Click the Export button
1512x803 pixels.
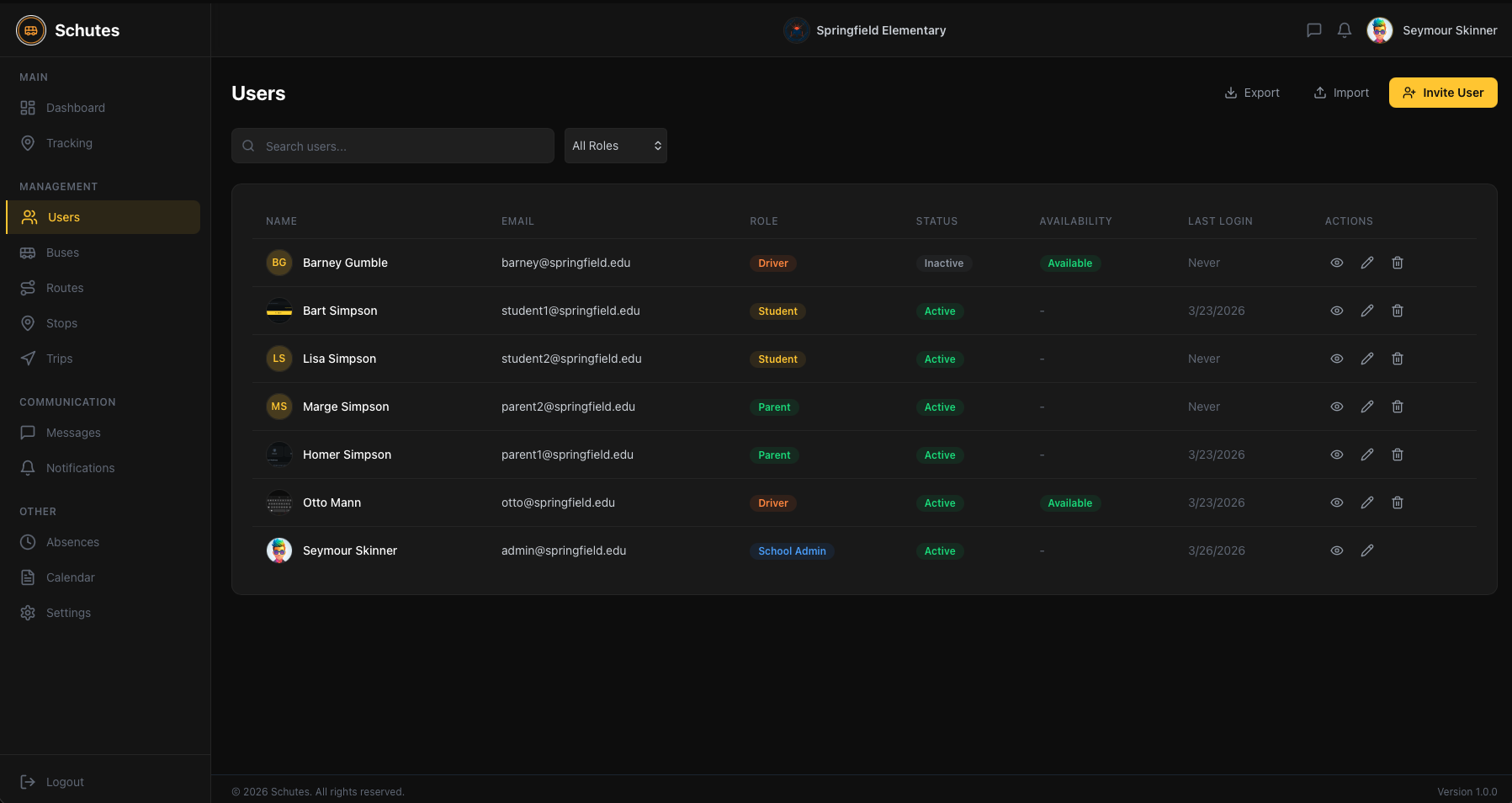click(x=1252, y=93)
